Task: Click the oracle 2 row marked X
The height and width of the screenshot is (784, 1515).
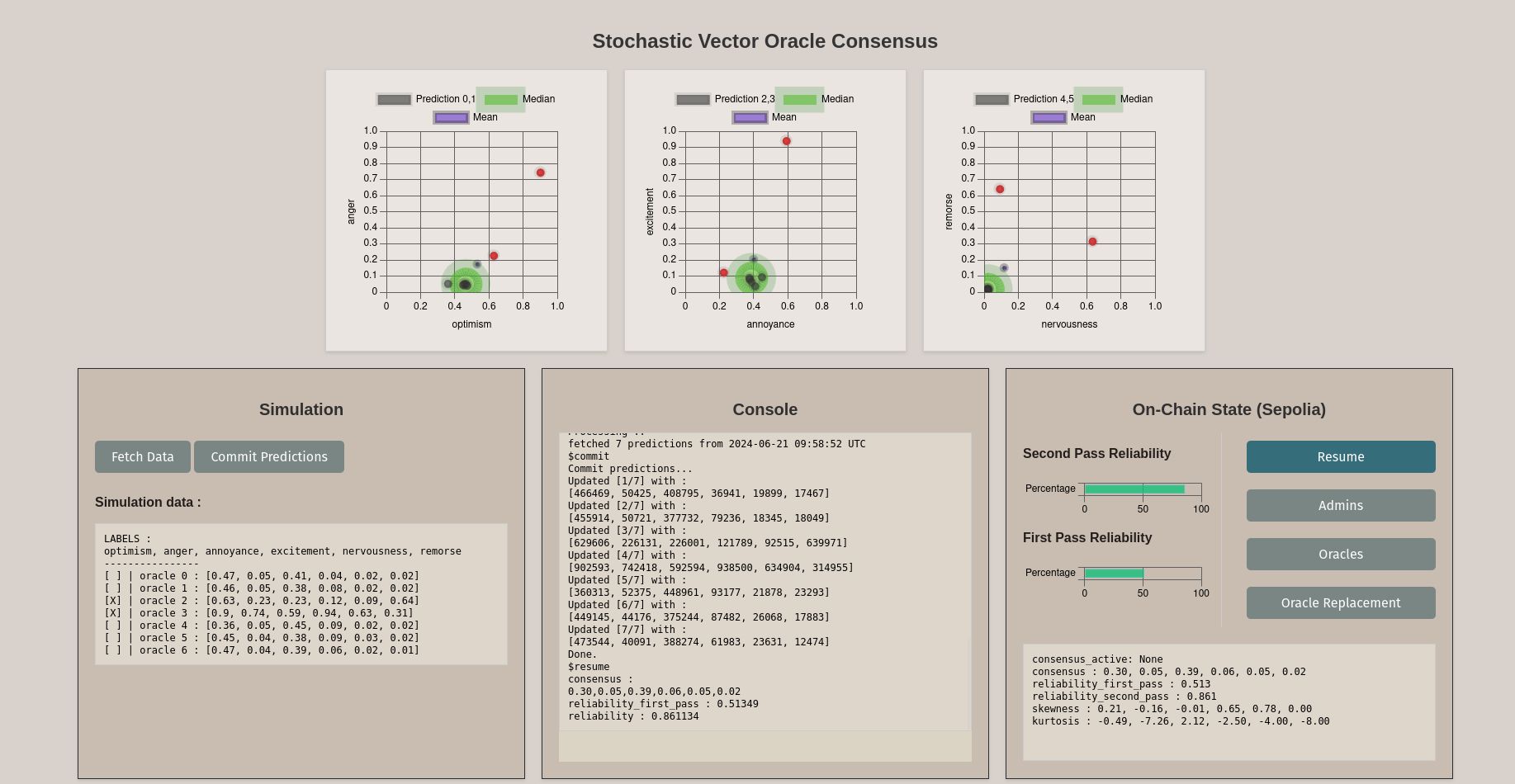Action: pos(262,601)
